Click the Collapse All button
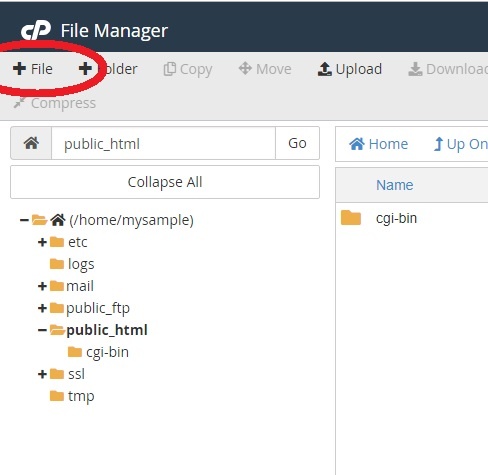488x475 pixels. tap(165, 182)
